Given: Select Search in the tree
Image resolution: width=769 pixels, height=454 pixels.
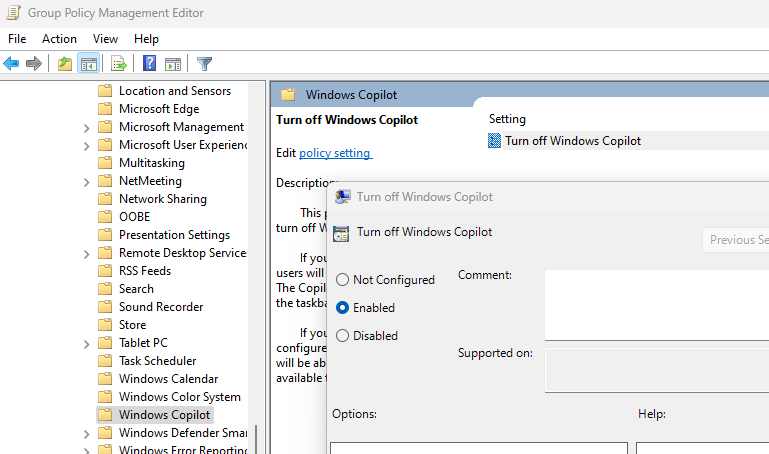Looking at the screenshot, I should (x=136, y=289).
